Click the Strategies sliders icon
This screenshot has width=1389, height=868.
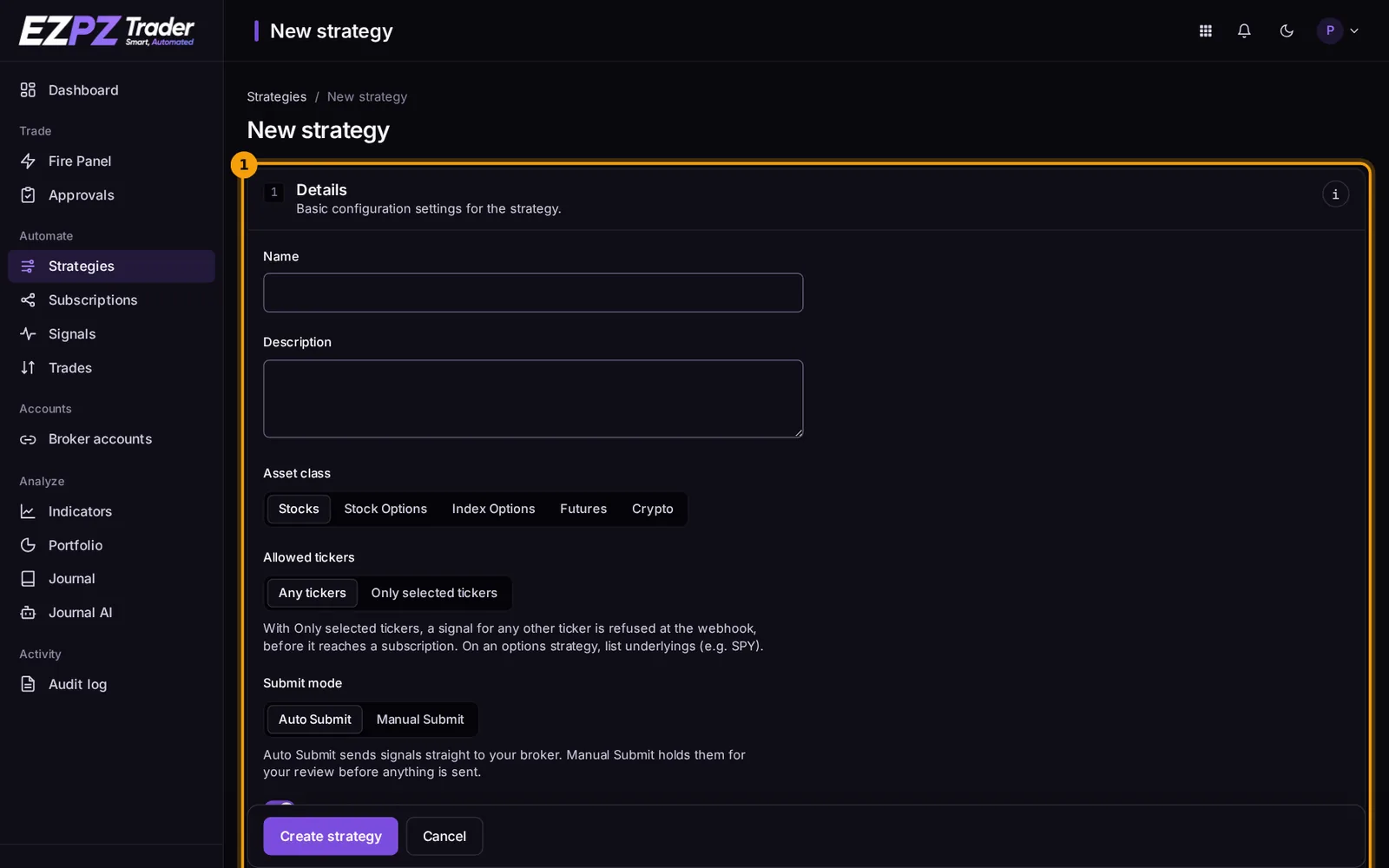[28, 266]
